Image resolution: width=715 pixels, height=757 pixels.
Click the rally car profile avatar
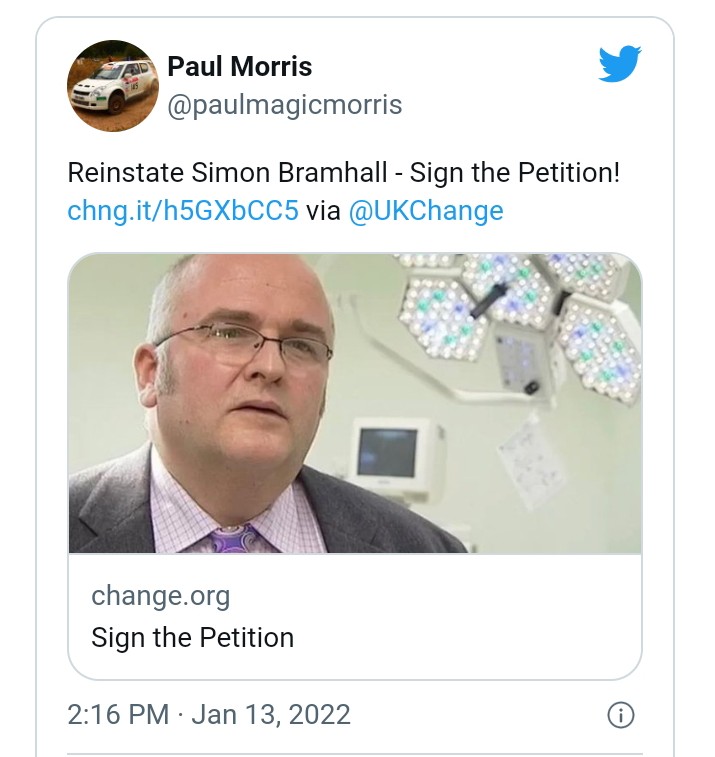pyautogui.click(x=112, y=86)
